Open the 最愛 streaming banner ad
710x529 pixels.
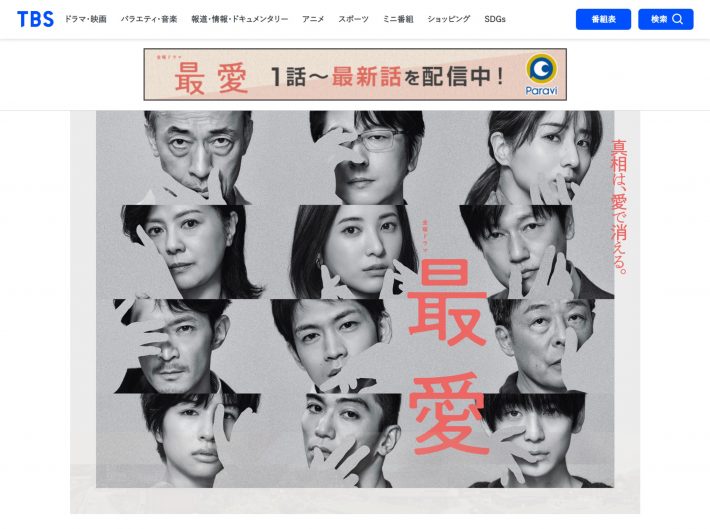click(355, 74)
